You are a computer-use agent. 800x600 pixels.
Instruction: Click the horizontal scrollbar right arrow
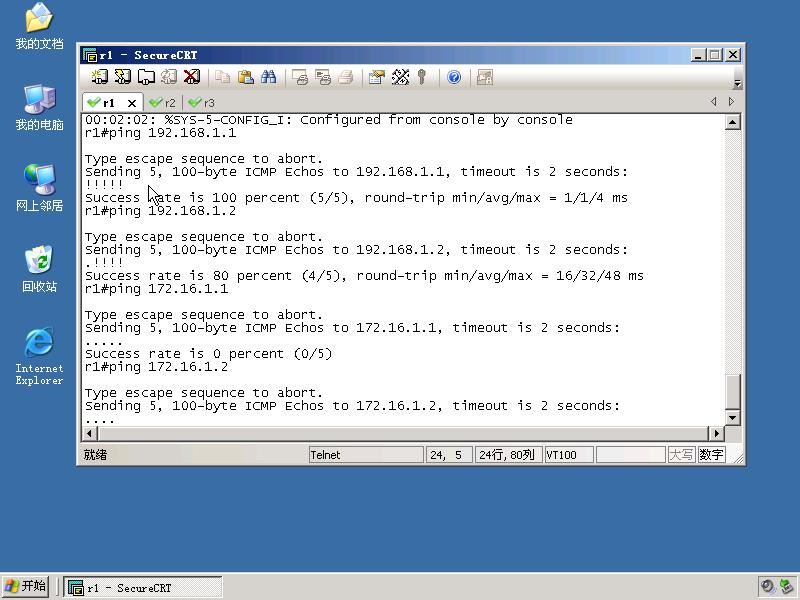tap(716, 434)
